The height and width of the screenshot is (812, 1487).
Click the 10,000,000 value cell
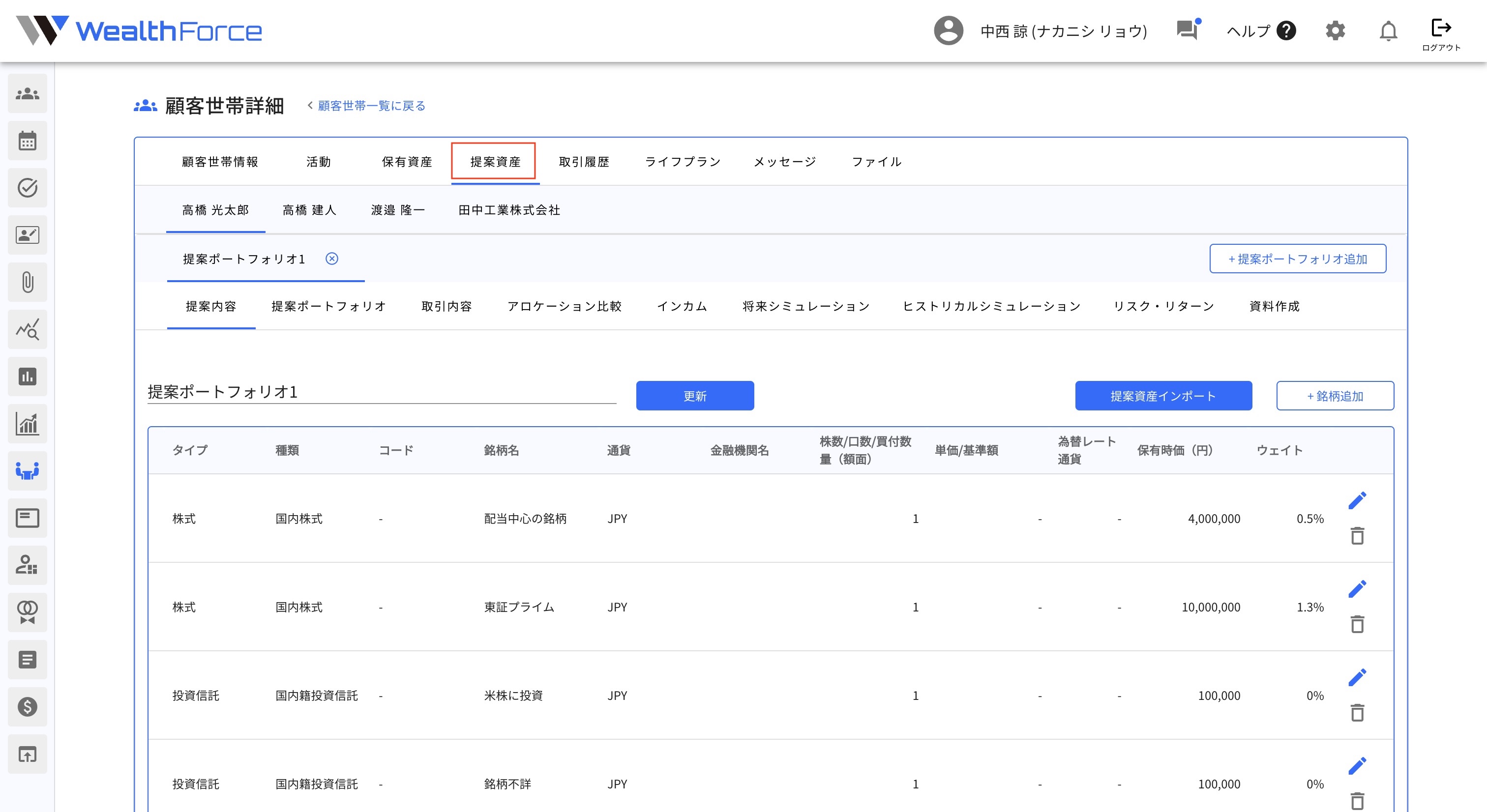(1211, 607)
